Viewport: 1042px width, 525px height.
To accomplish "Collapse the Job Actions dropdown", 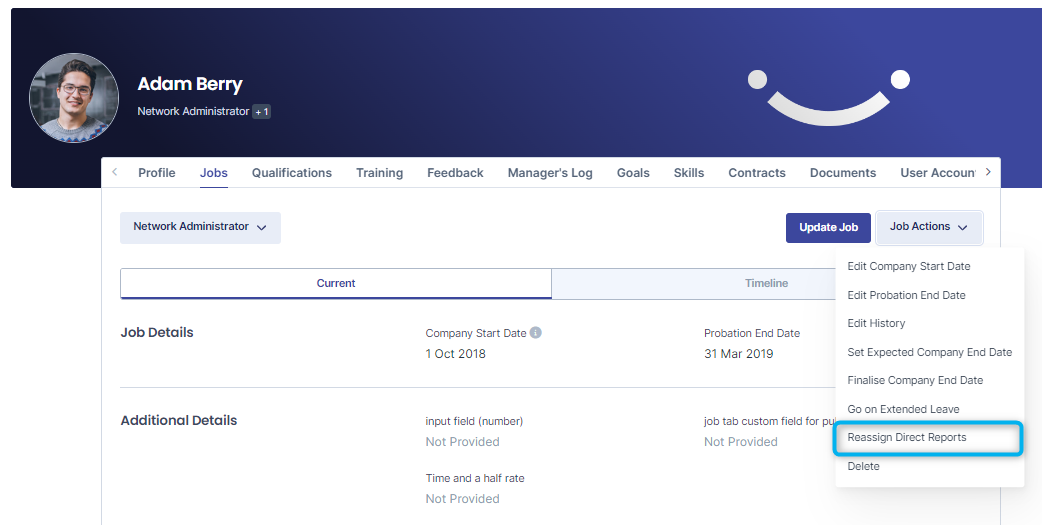I will (929, 227).
